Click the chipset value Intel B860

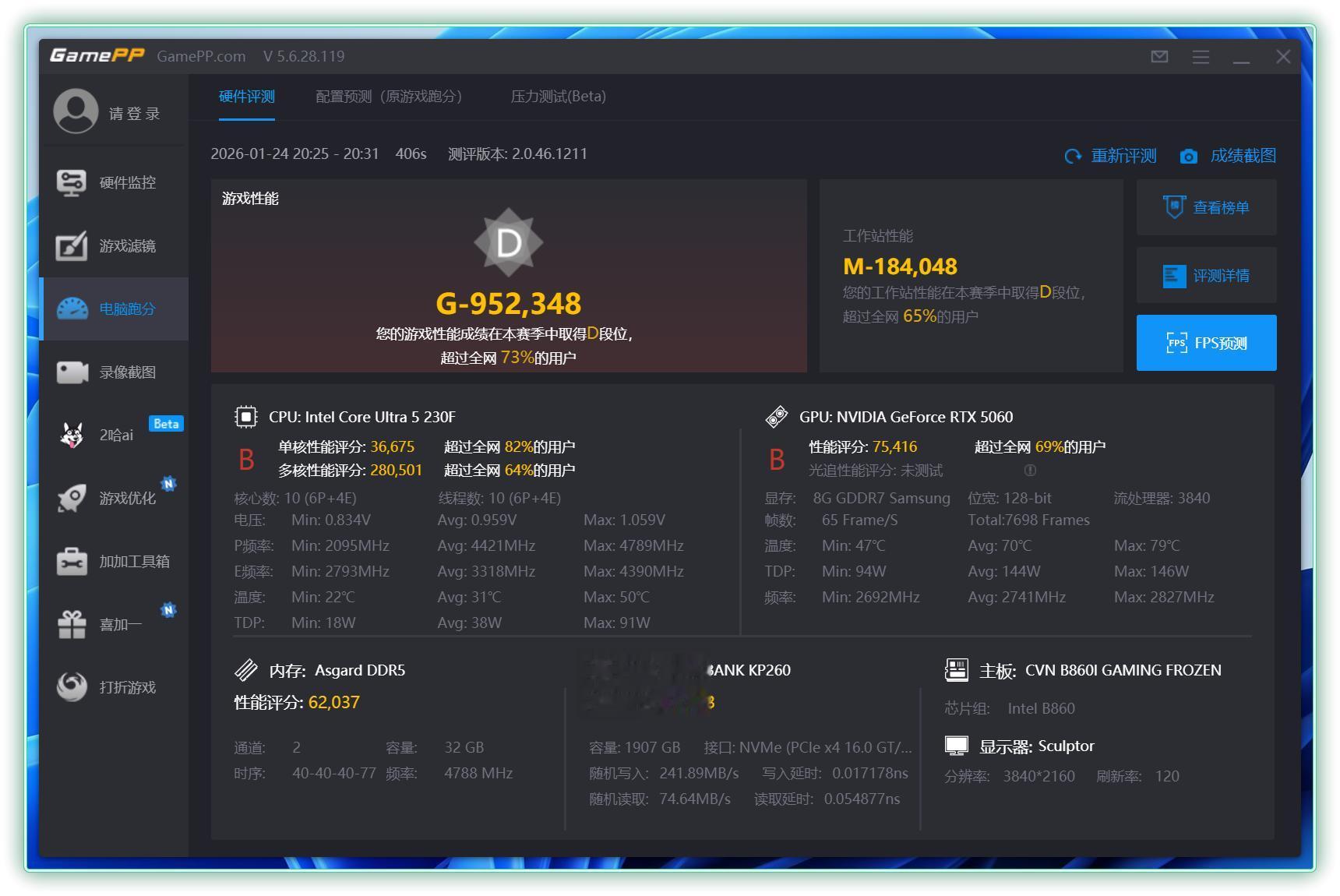point(1041,708)
